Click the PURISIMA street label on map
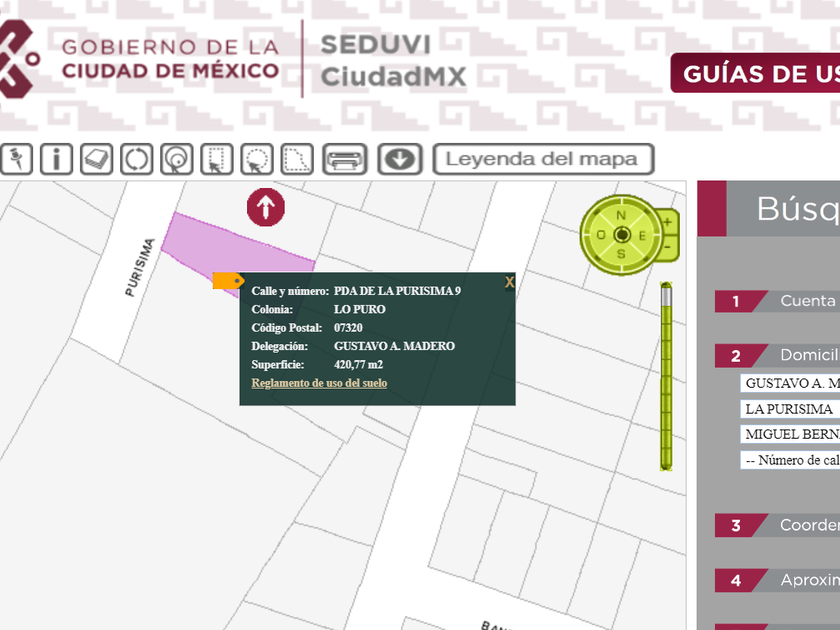 (140, 267)
